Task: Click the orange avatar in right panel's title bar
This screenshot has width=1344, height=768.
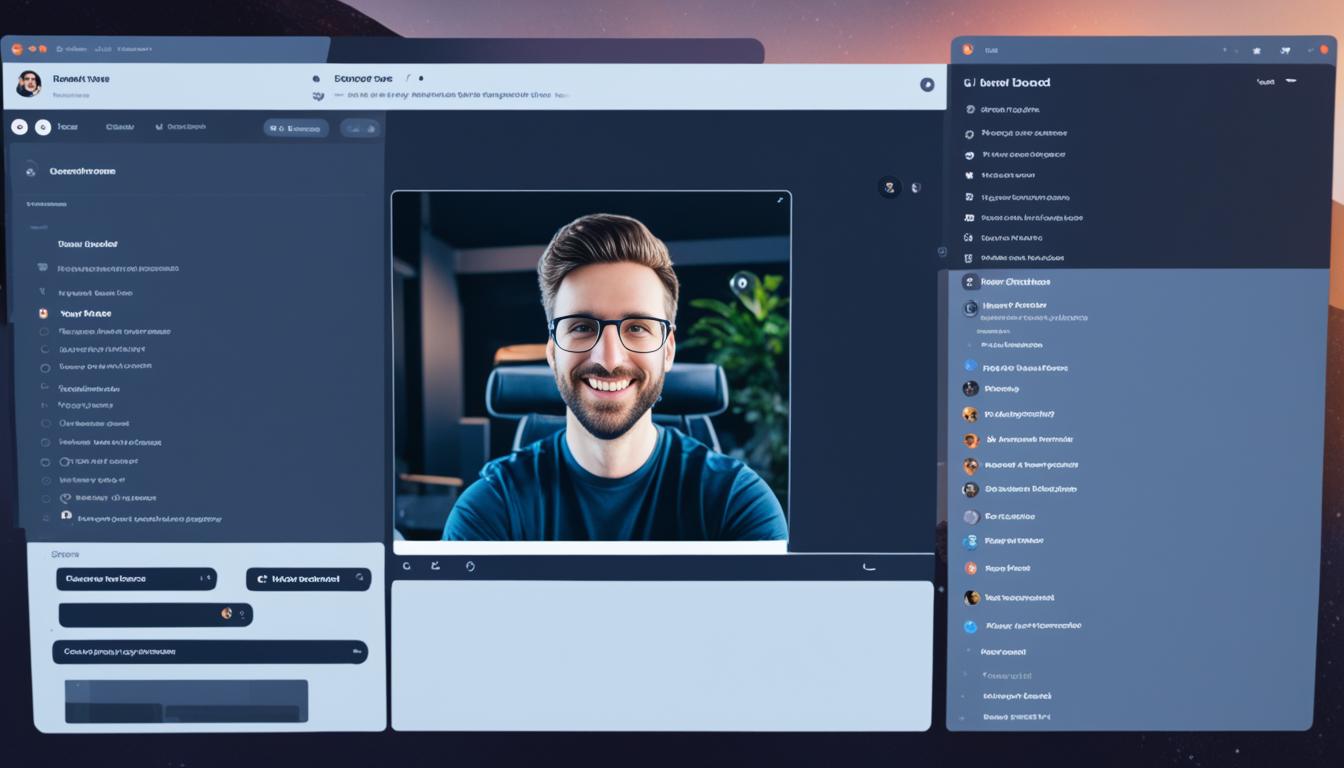Action: [x=967, y=49]
